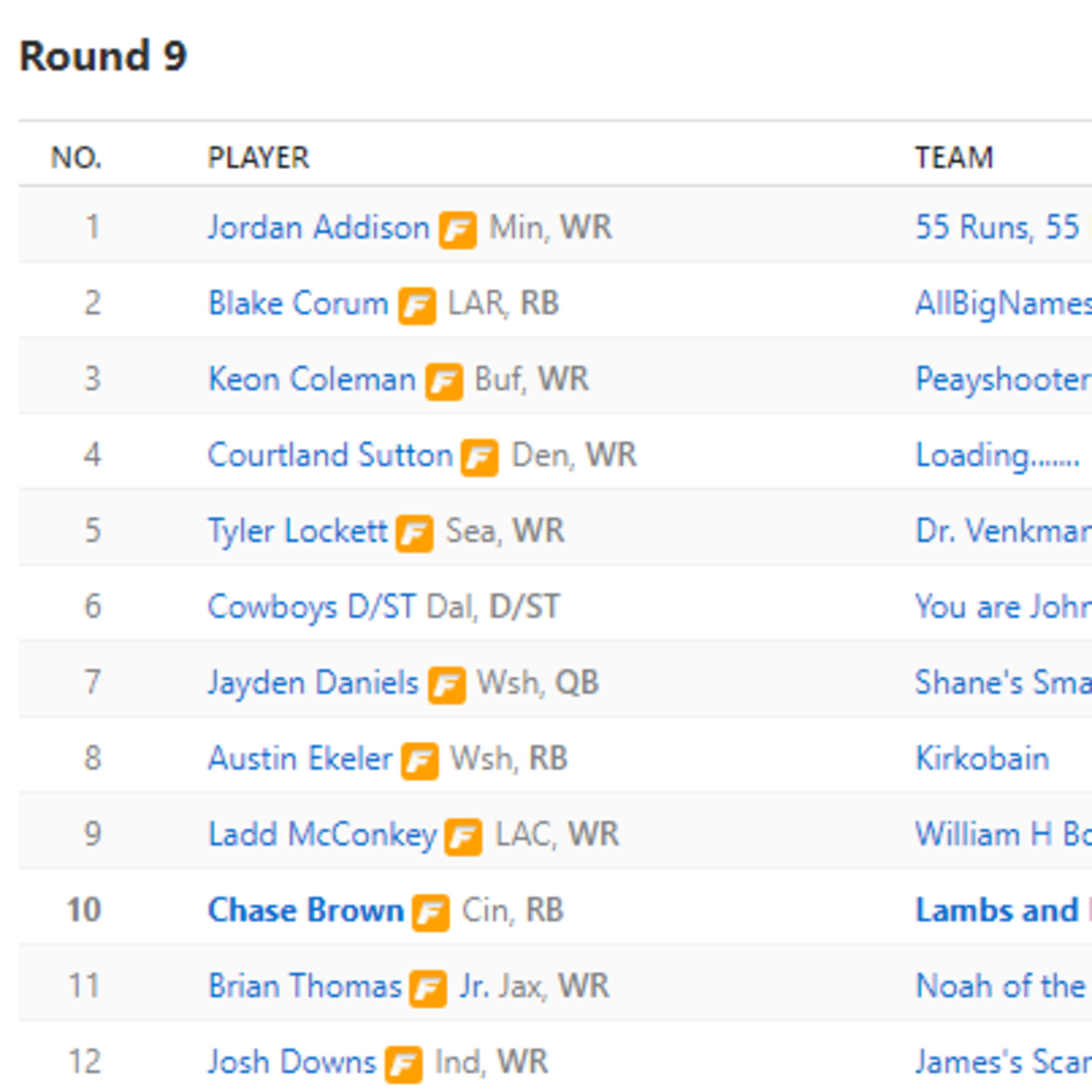Open the Loading....... team page
Image resolution: width=1092 pixels, height=1092 pixels.
(998, 455)
